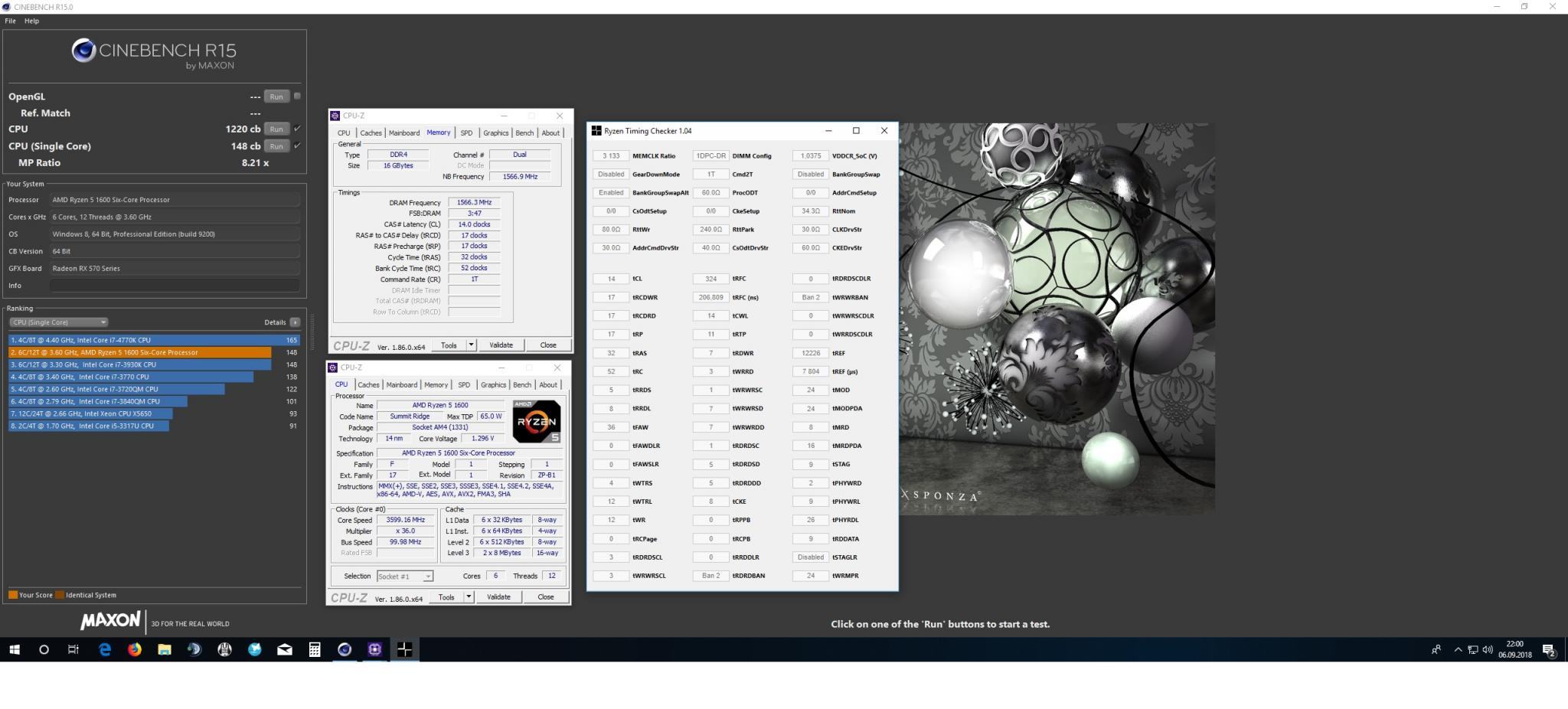Open File Explorer from the taskbar
The width and height of the screenshot is (1568, 709).
[x=164, y=649]
